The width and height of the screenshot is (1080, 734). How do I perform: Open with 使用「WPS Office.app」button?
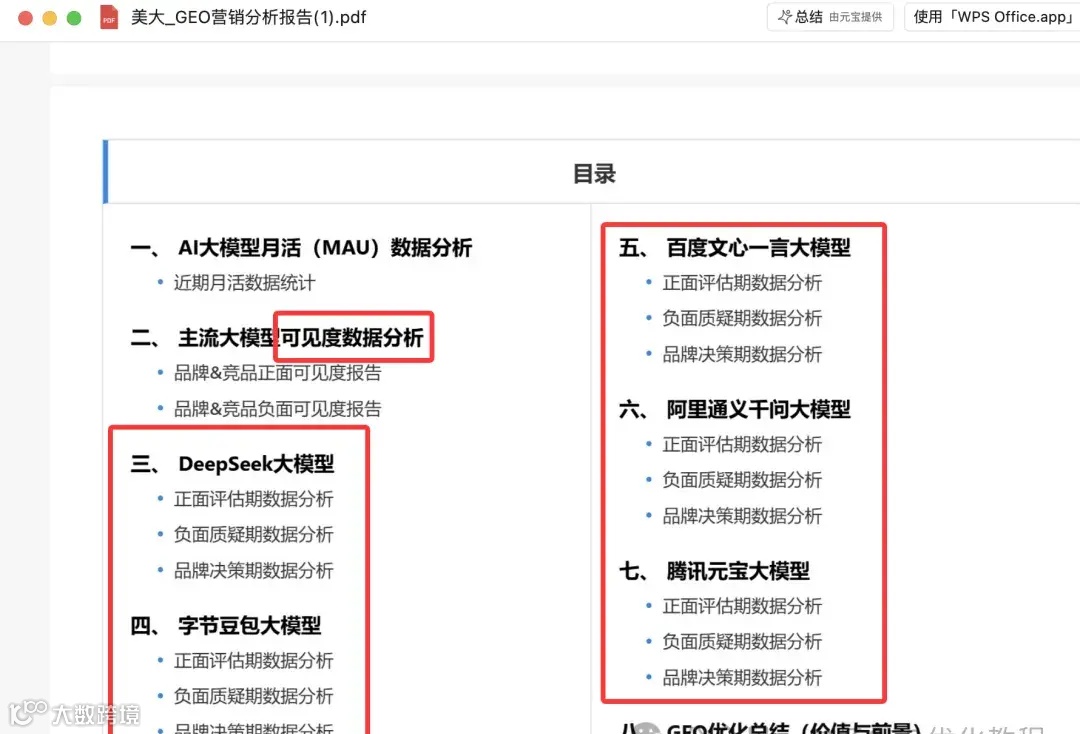click(993, 17)
